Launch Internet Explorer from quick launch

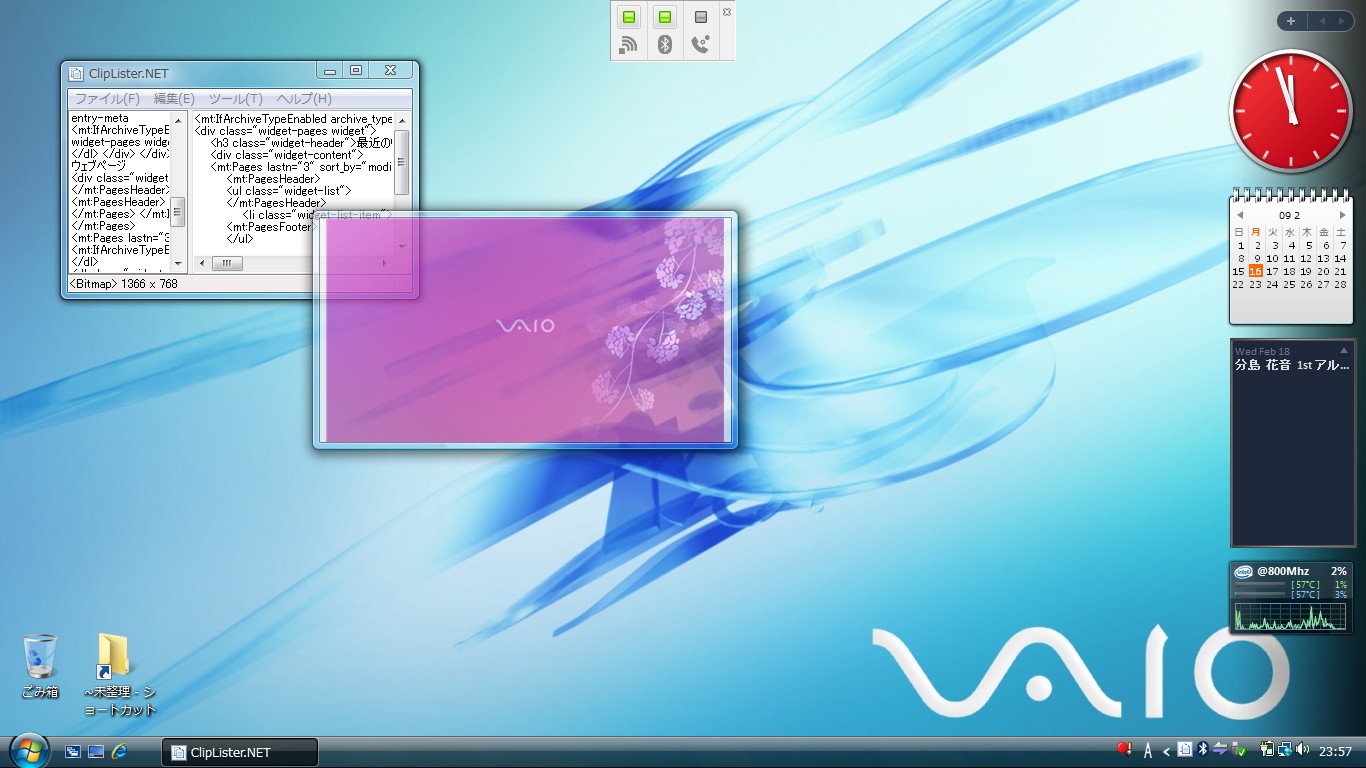119,752
